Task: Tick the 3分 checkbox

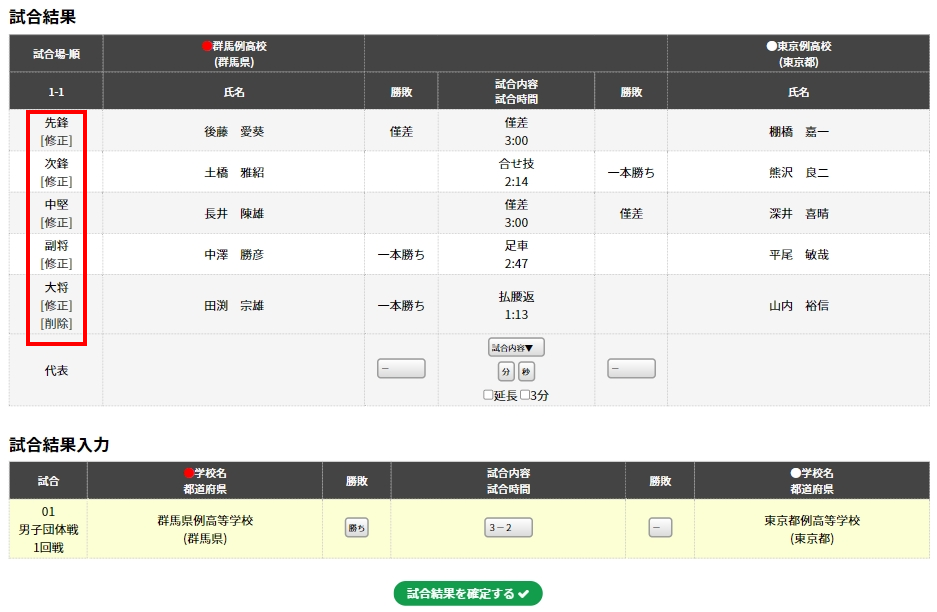Action: point(526,395)
